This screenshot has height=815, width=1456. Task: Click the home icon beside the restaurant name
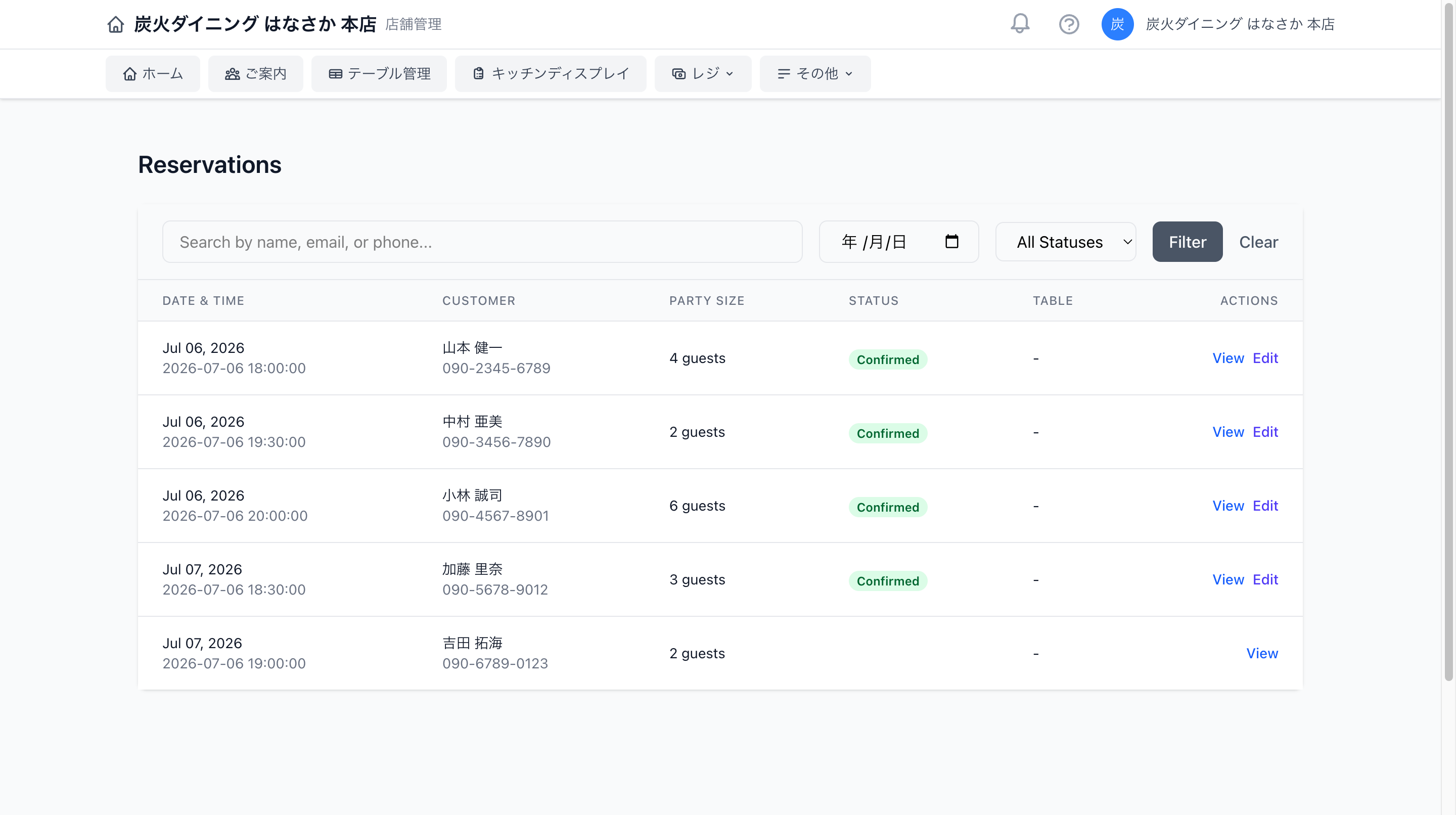[x=115, y=24]
